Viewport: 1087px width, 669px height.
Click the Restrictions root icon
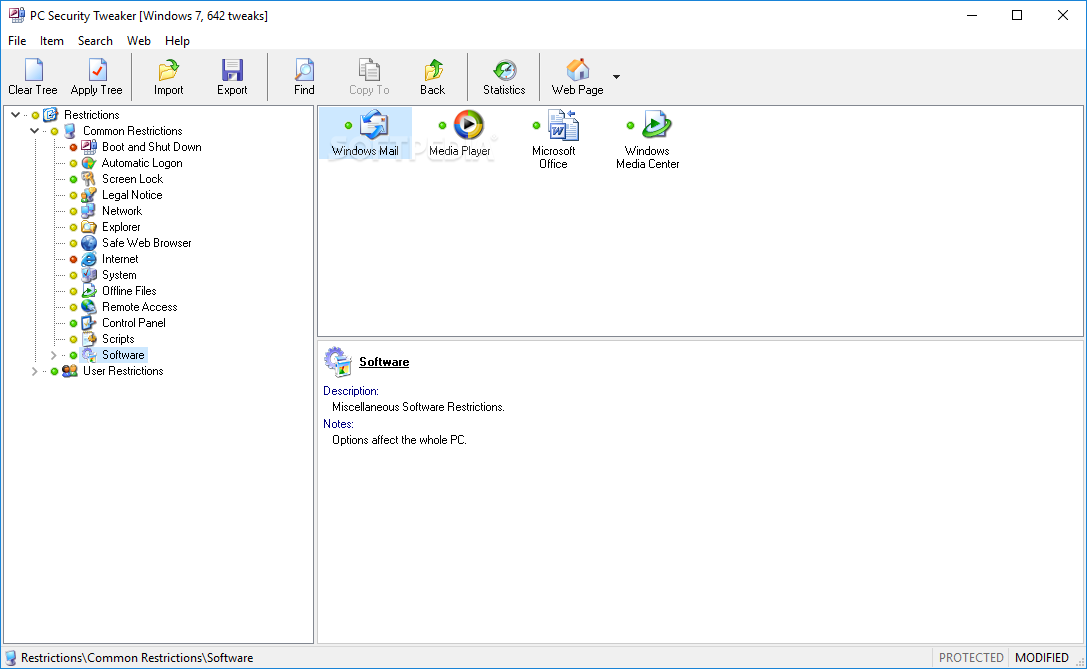51,115
